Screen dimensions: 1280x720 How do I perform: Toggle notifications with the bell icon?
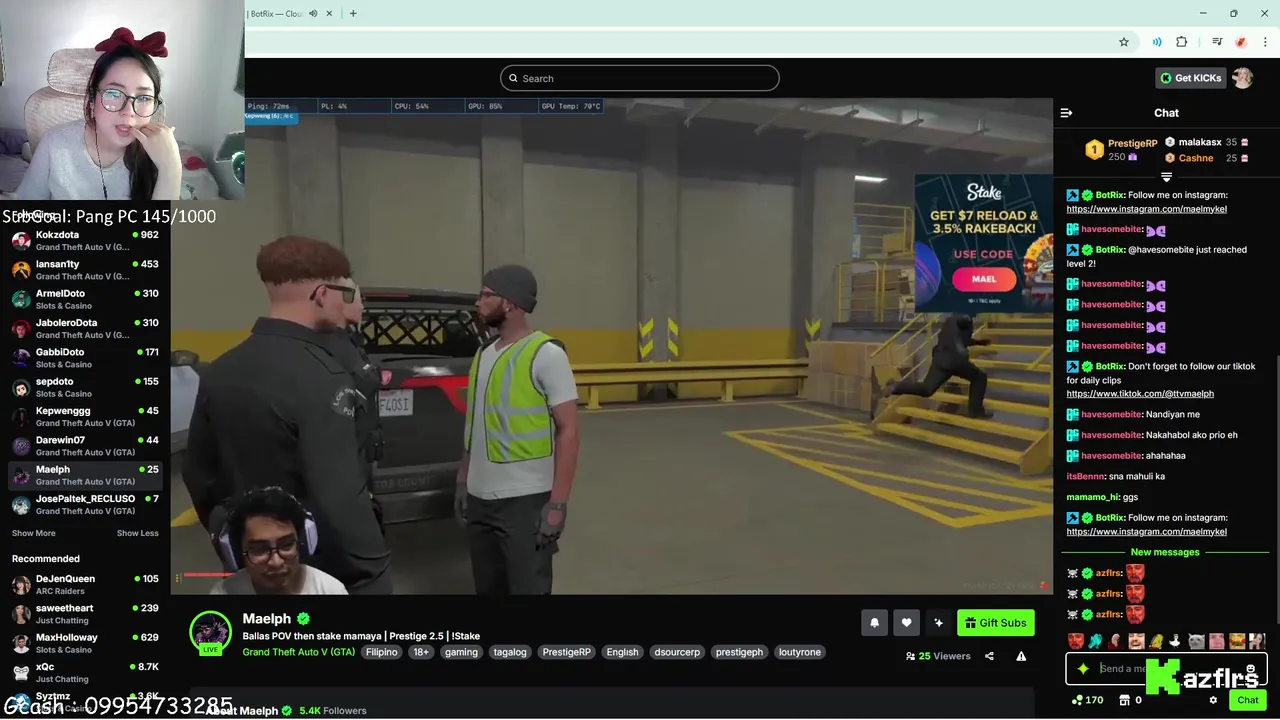tap(874, 623)
